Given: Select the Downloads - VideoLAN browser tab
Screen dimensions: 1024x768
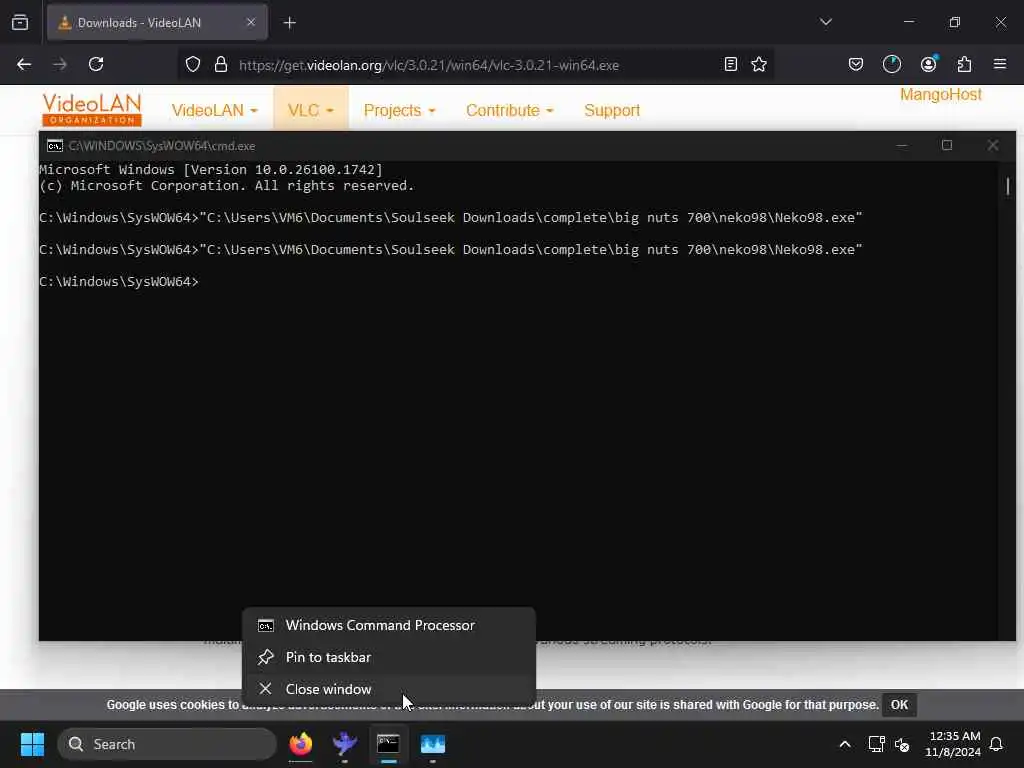Looking at the screenshot, I should click(x=157, y=22).
